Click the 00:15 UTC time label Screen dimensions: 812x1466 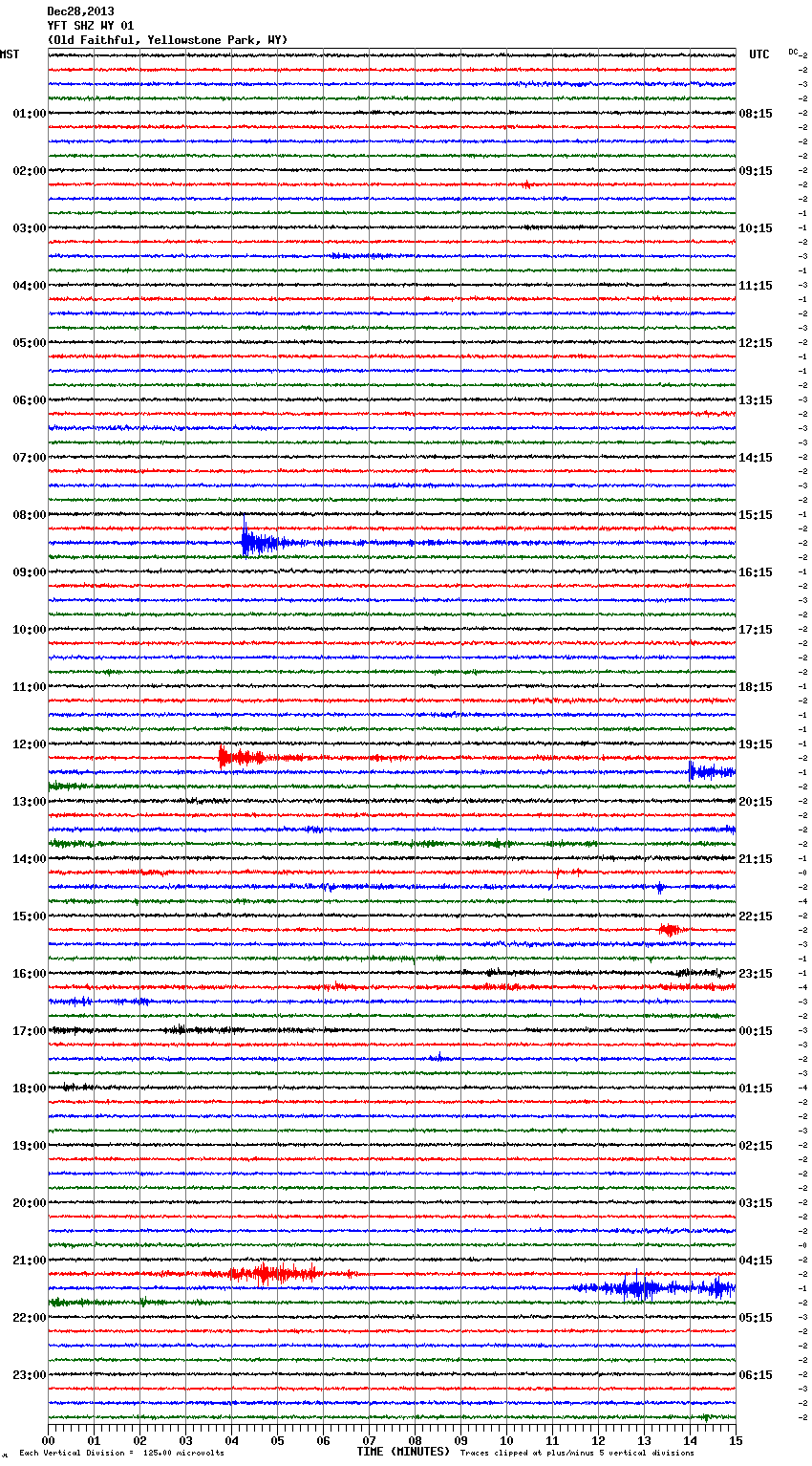pos(756,1031)
